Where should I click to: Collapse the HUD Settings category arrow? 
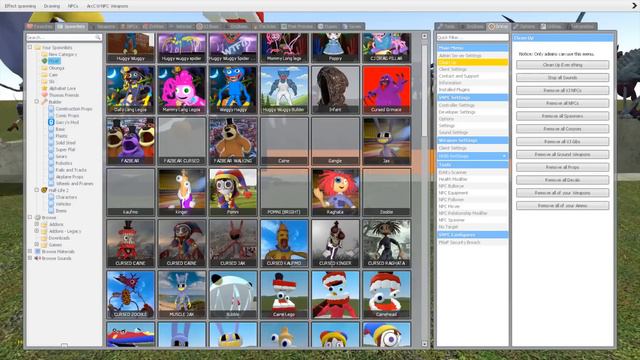point(504,156)
